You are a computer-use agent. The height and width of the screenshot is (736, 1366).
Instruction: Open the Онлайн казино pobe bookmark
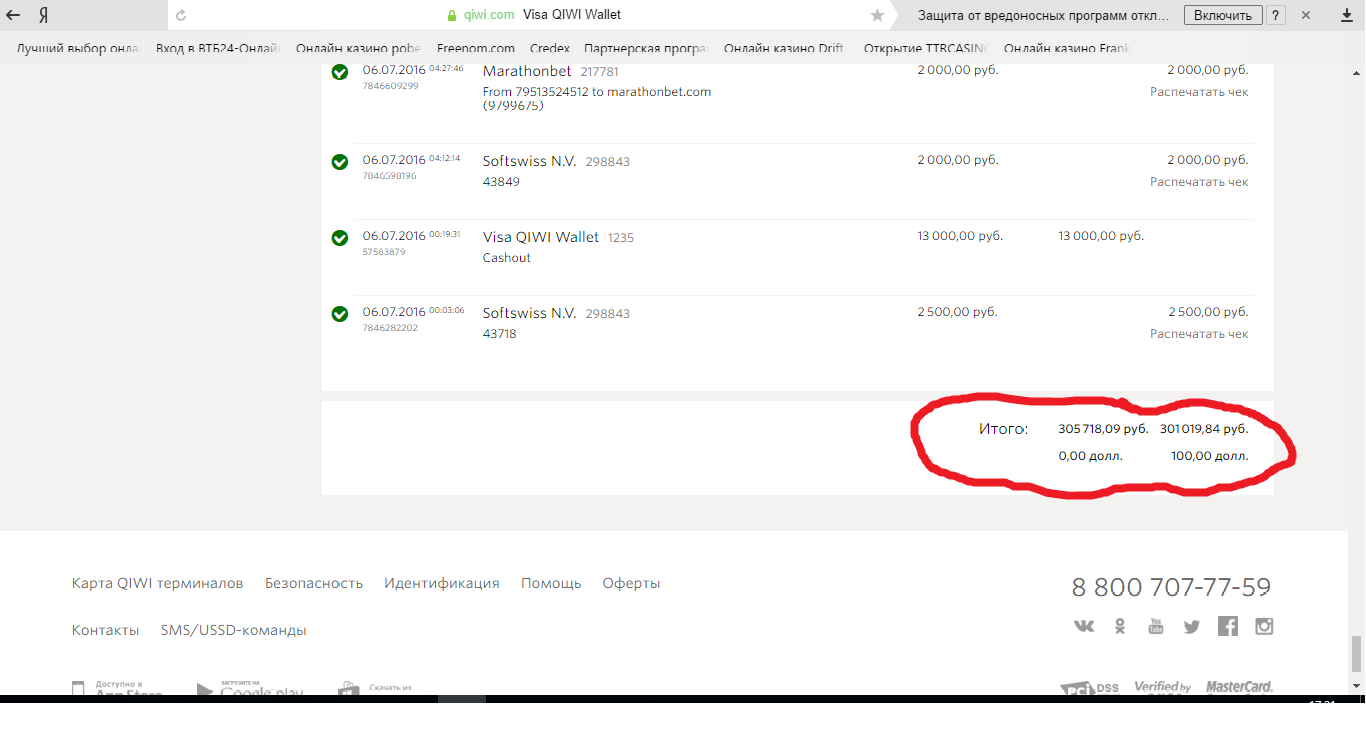click(359, 48)
